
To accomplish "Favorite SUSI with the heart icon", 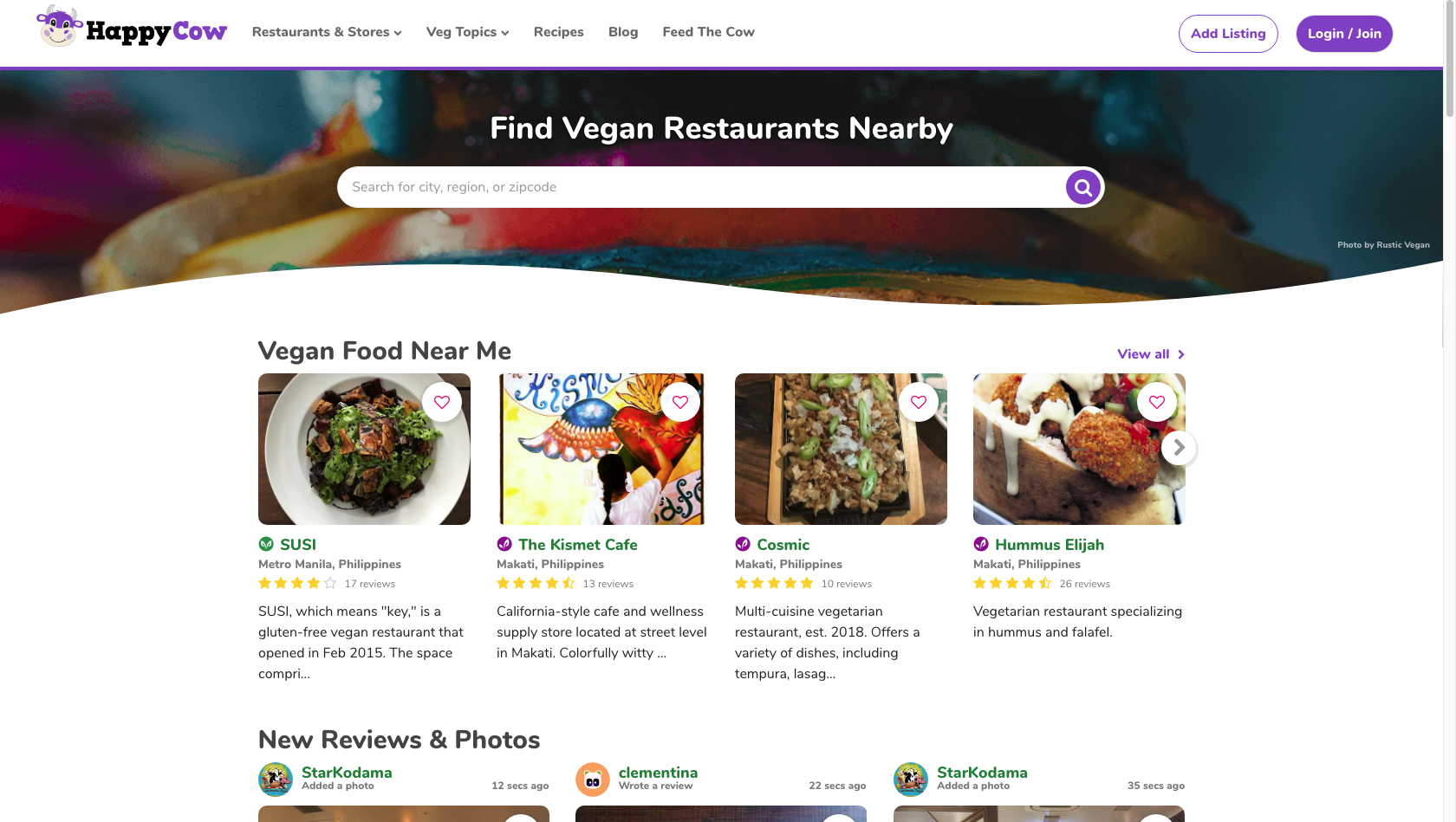I will click(442, 402).
